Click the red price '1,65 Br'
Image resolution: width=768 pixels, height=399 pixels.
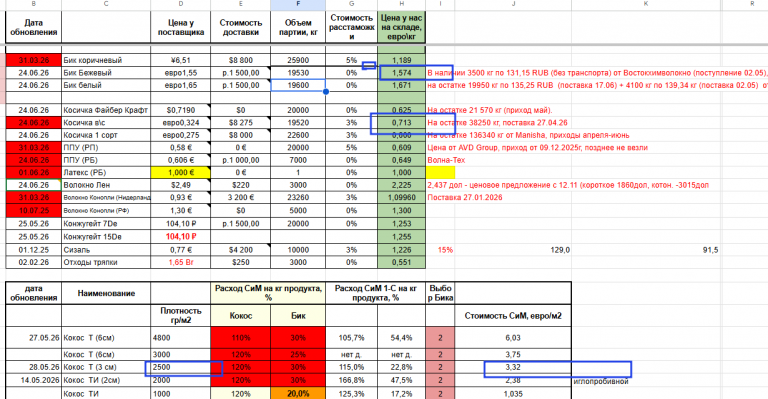[x=181, y=262]
